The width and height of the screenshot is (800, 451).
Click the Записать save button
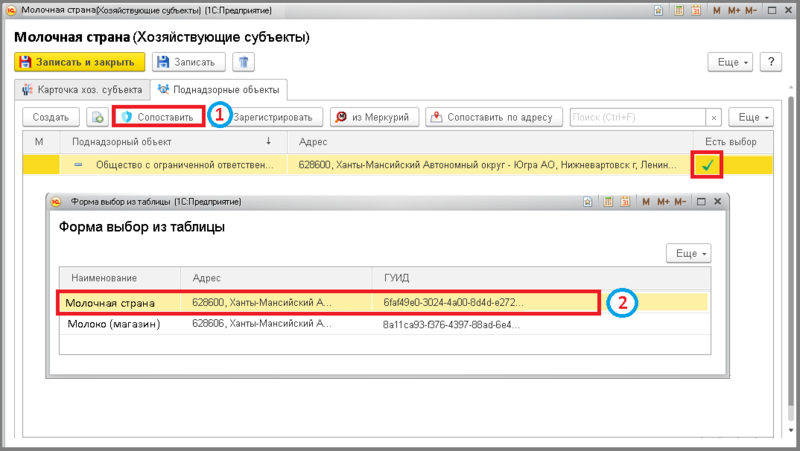(188, 62)
